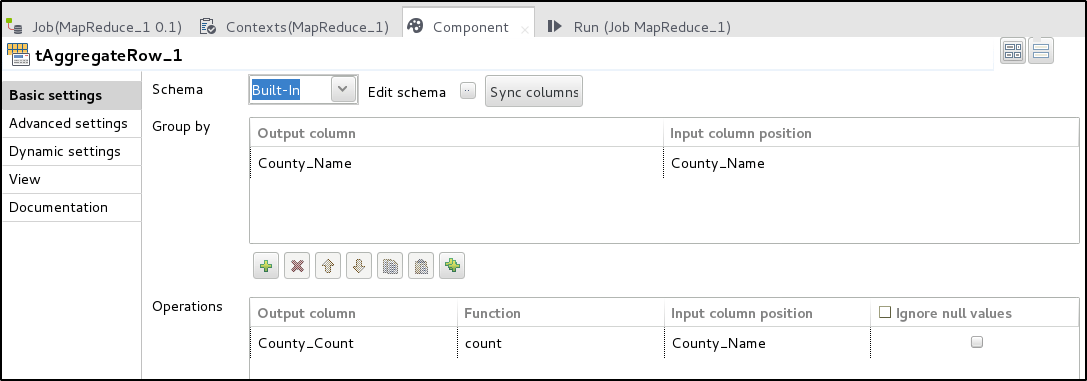The width and height of the screenshot is (1087, 381).
Task: Toggle Ignore null values header checkbox
Action: 884,312
